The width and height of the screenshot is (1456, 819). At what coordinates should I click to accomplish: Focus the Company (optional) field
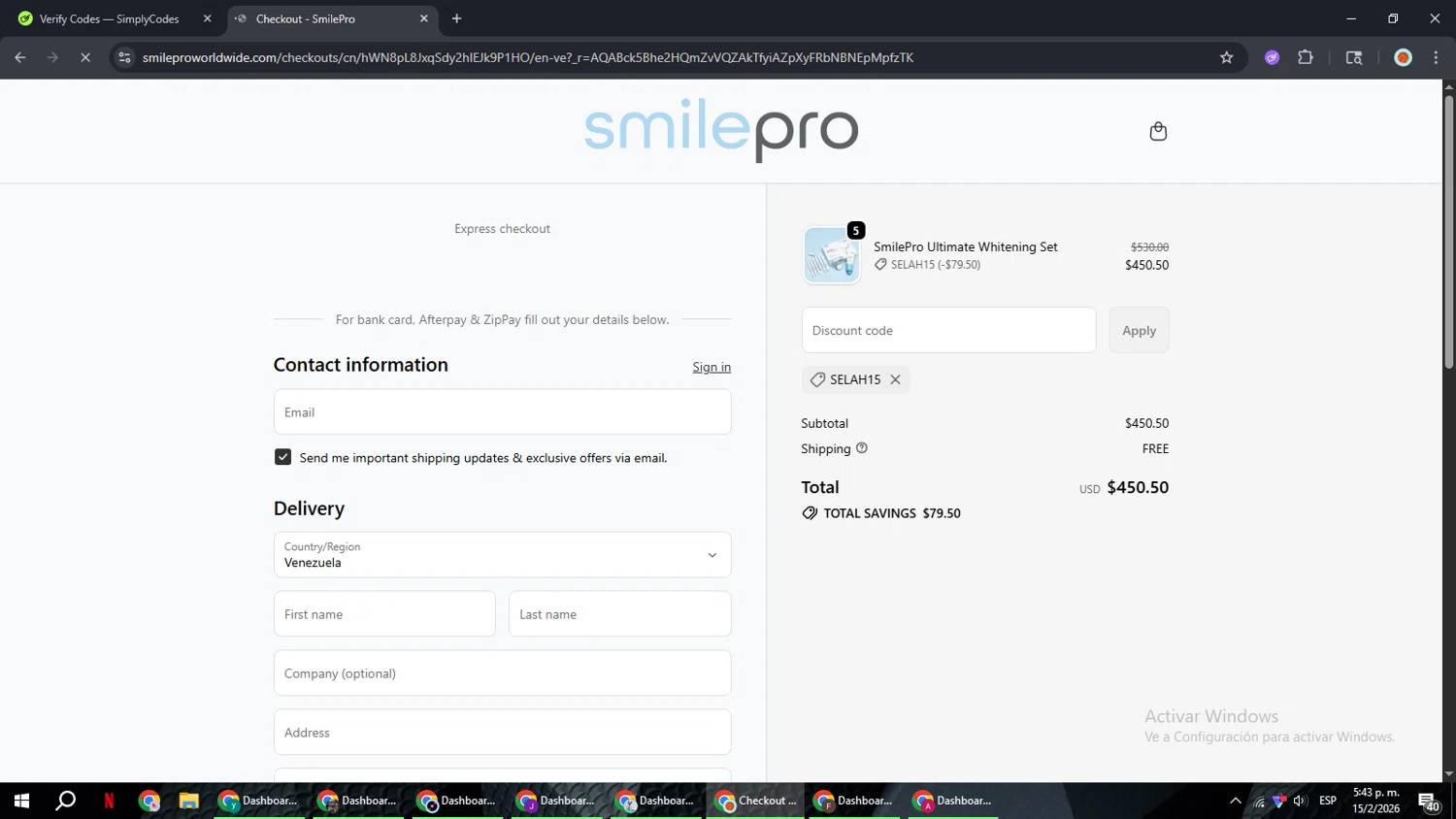click(502, 672)
